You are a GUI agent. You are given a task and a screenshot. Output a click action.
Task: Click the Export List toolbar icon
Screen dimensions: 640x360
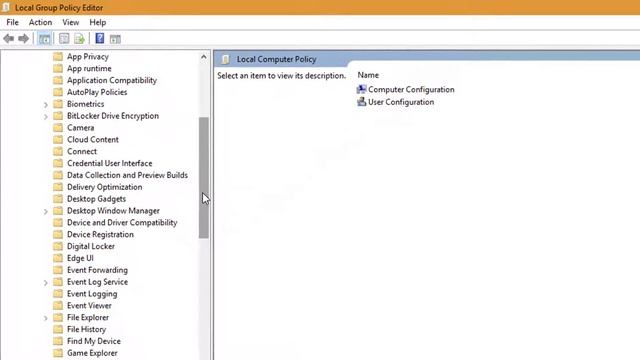[x=79, y=39]
